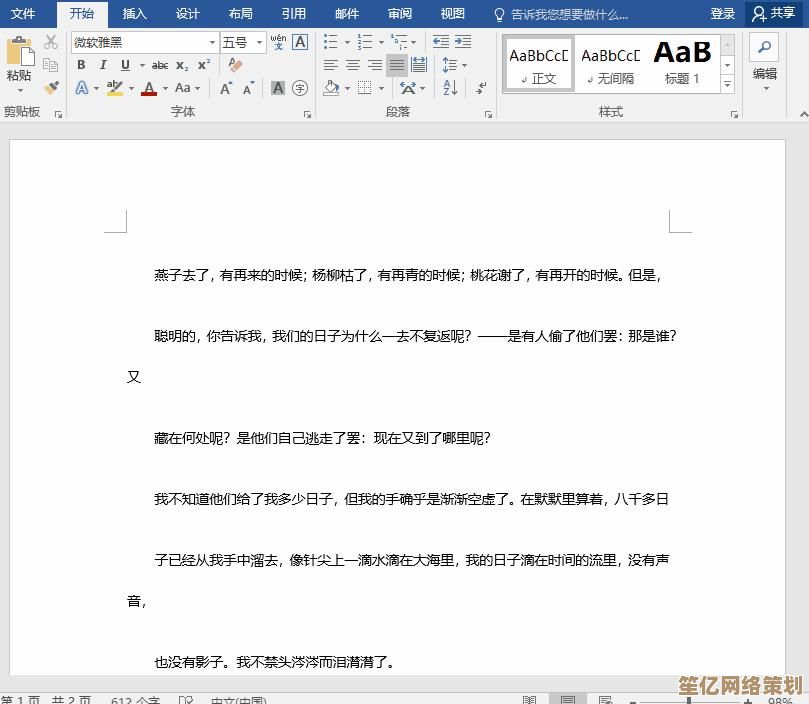Toggle character shading A
This screenshot has height=704, width=809.
(278, 88)
